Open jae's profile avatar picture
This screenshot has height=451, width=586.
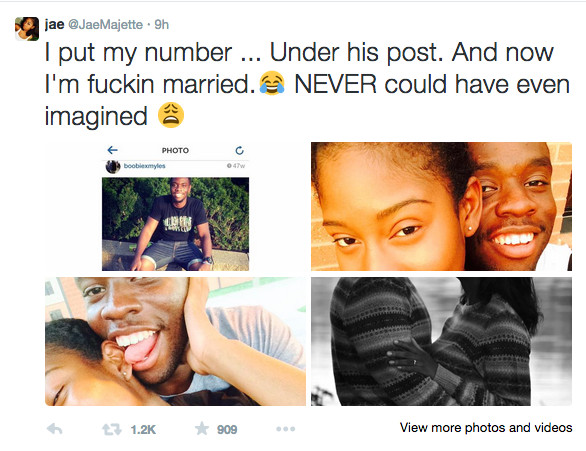point(27,28)
